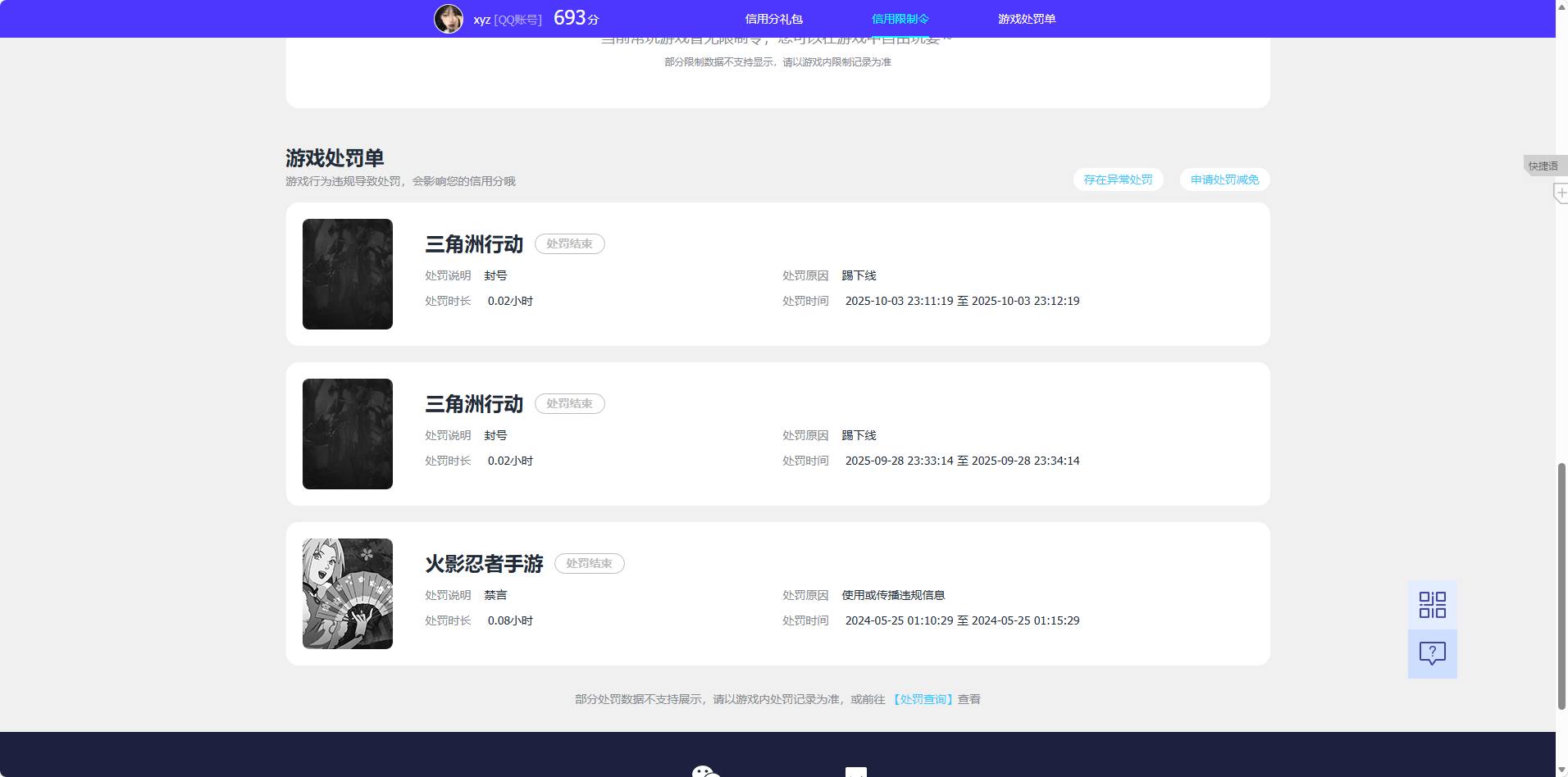Click the 申请处罚减免 button
The width and height of the screenshot is (1568, 777).
coord(1224,179)
